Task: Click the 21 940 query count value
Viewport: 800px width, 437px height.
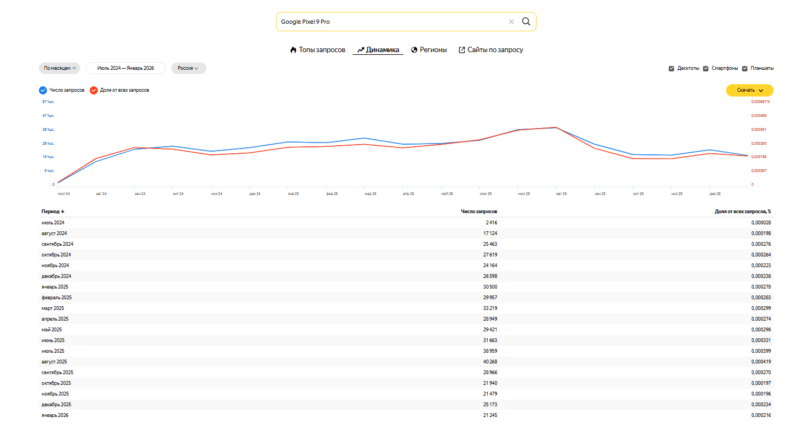Action: coord(490,383)
